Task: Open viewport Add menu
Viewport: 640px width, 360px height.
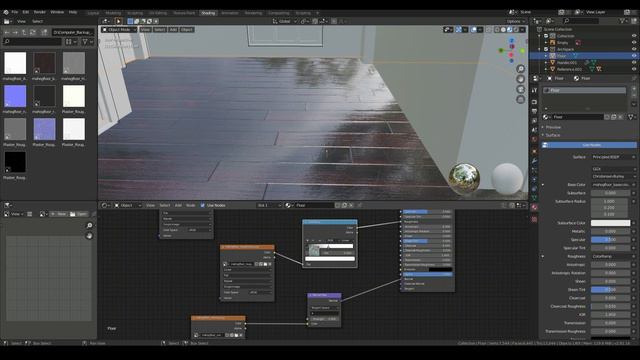Action: tap(173, 30)
